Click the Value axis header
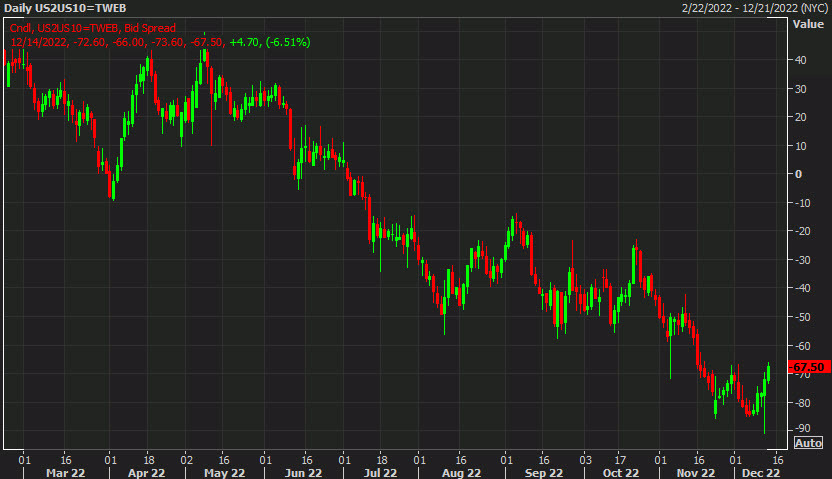Viewport: 832px width, 479px height. (x=807, y=24)
